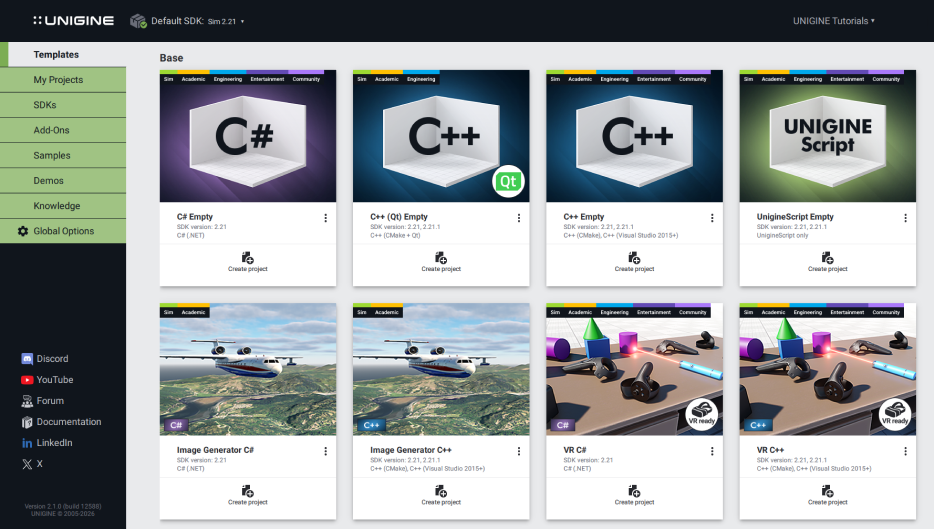Click the YouTube icon
The image size is (934, 529).
pyautogui.click(x=27, y=380)
